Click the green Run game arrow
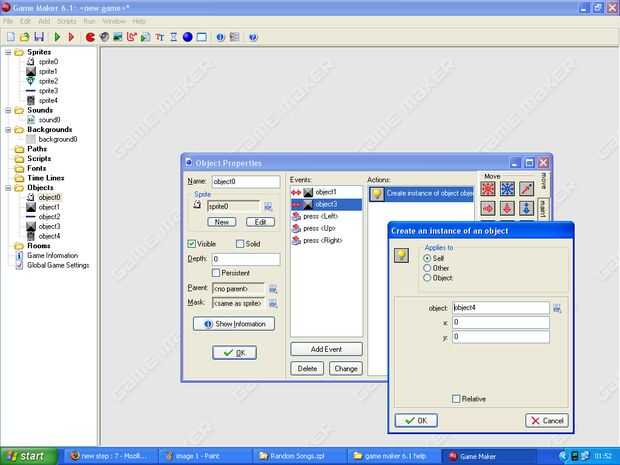Screen dimensions: 620x465 coord(57,37)
